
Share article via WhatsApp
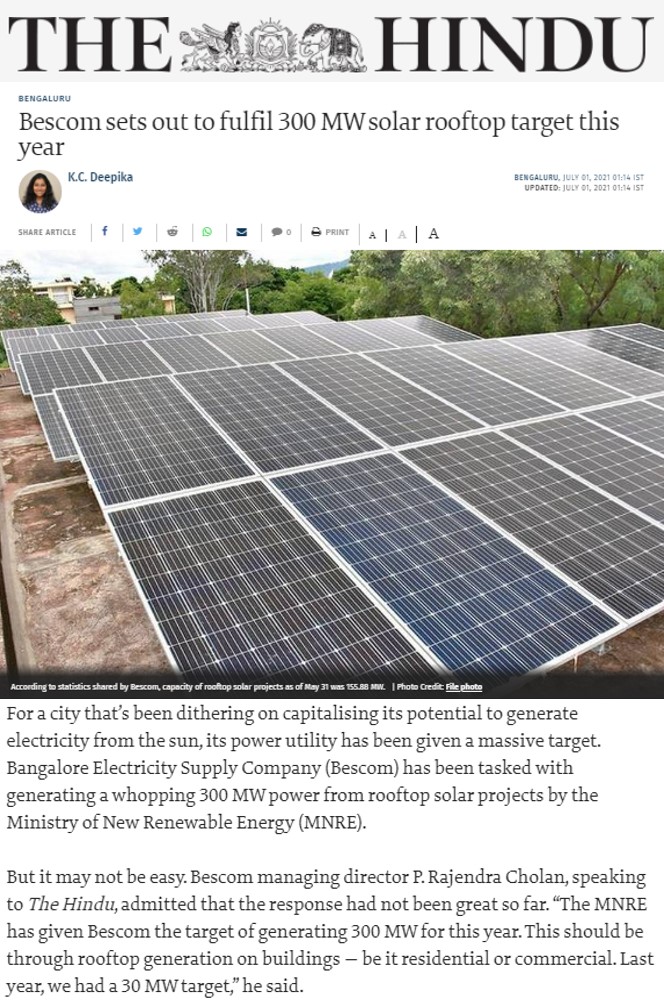tap(207, 232)
